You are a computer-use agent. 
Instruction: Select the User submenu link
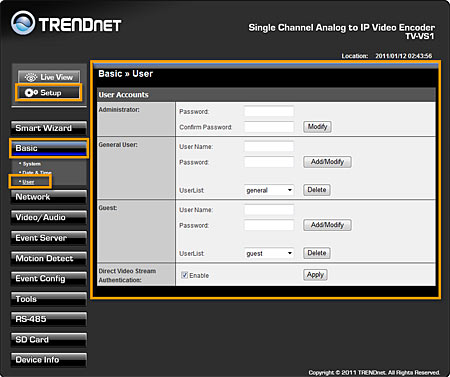pyautogui.click(x=28, y=182)
